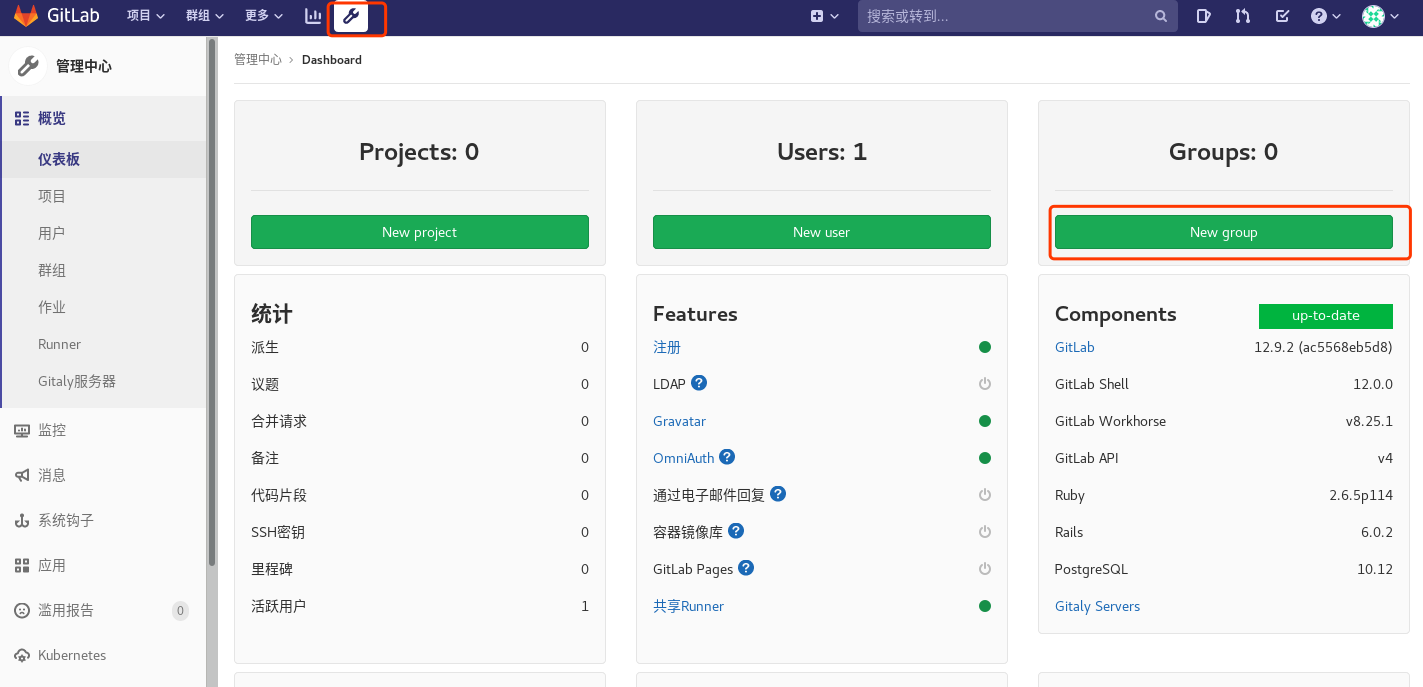Open the issues icon in top bar
The image size is (1423, 687).
(x=1203, y=16)
